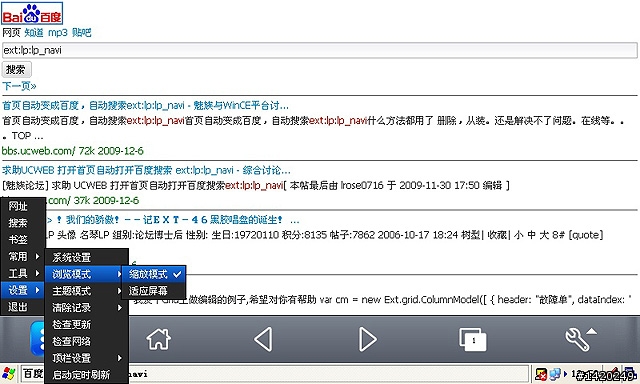Viewport: 640px width, 384px height.
Task: Click the blue app icon in bottom toolbar
Action: click(38, 339)
